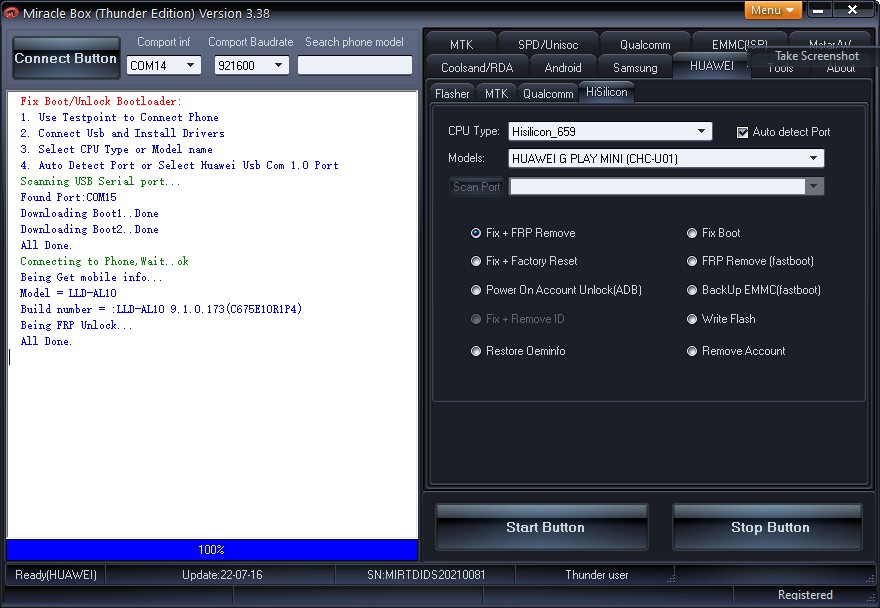The width and height of the screenshot is (880, 608).
Task: Close the Miracle Box window
Action: coord(852,10)
